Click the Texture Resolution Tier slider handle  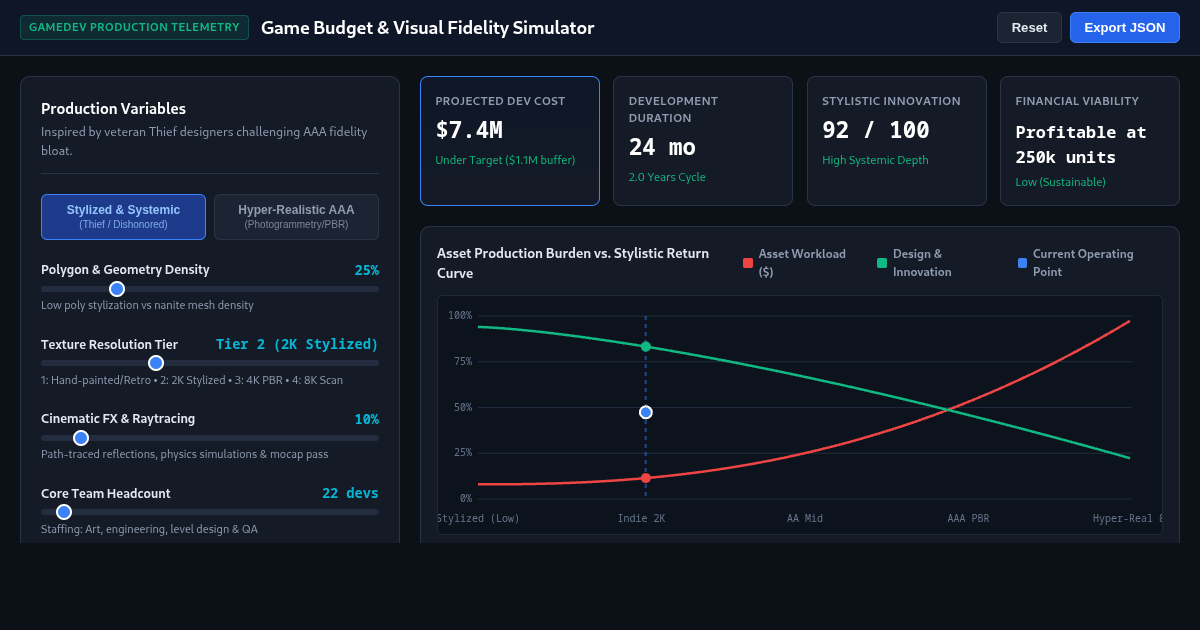(155, 363)
